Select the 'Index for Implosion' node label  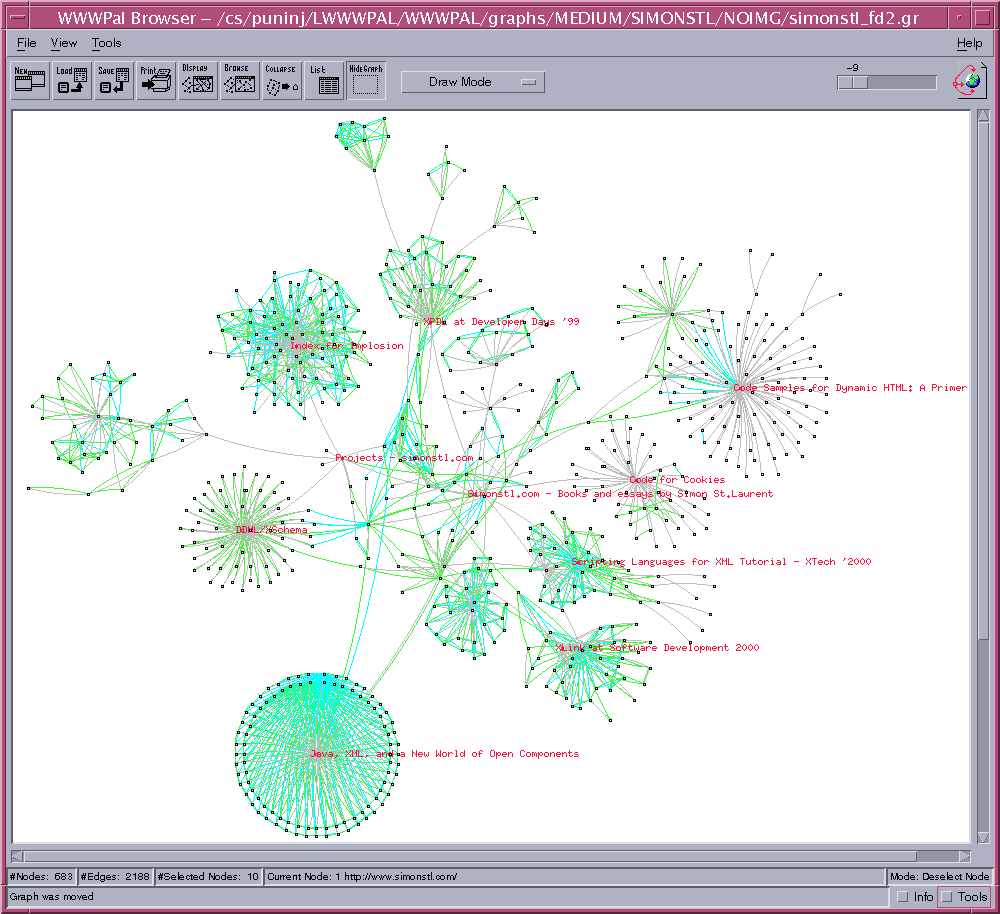coord(346,346)
